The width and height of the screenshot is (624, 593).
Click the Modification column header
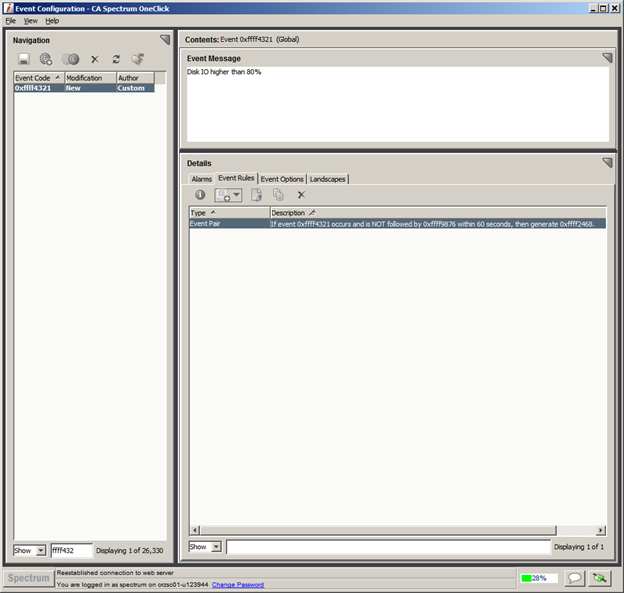[90, 78]
